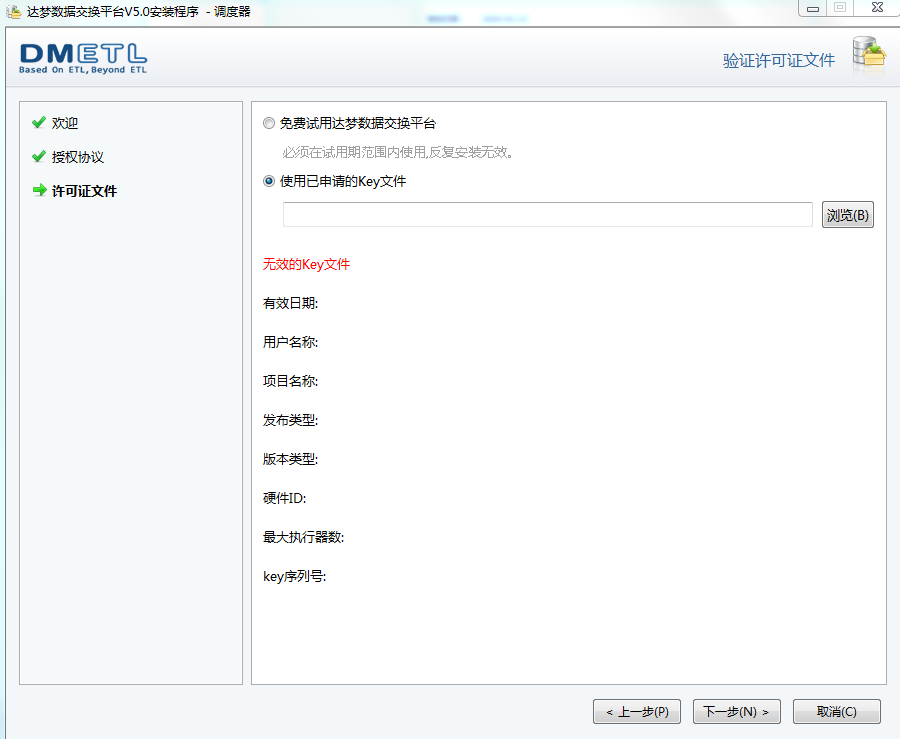The width and height of the screenshot is (900, 739).
Task: Click the database install icon in header
Action: tap(869, 55)
